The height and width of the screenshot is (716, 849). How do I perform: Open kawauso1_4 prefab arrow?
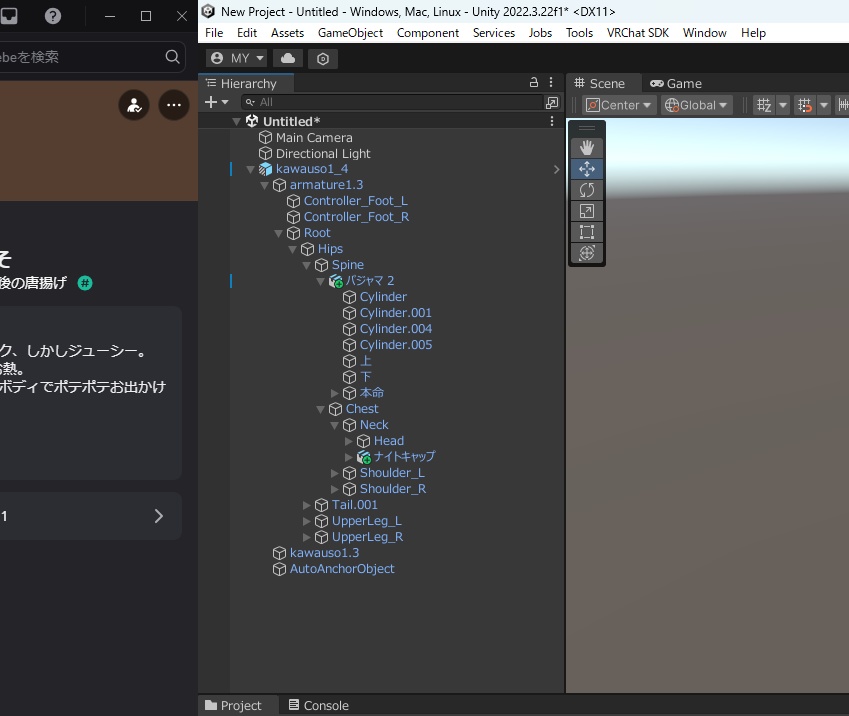point(556,170)
